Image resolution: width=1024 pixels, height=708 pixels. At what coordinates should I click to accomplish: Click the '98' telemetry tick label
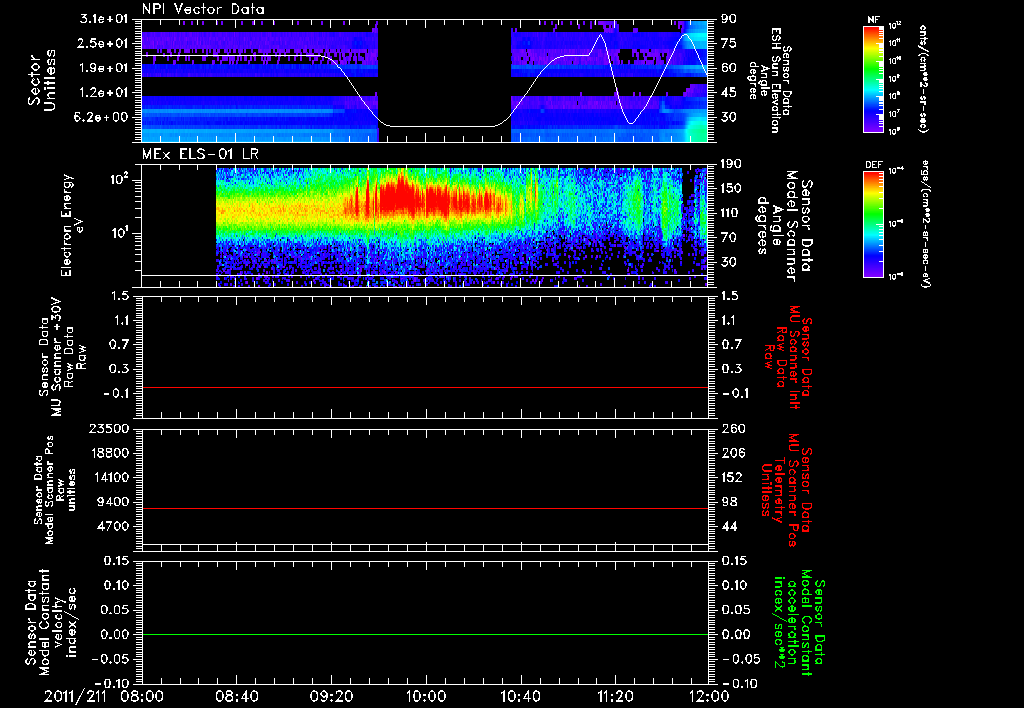point(728,502)
